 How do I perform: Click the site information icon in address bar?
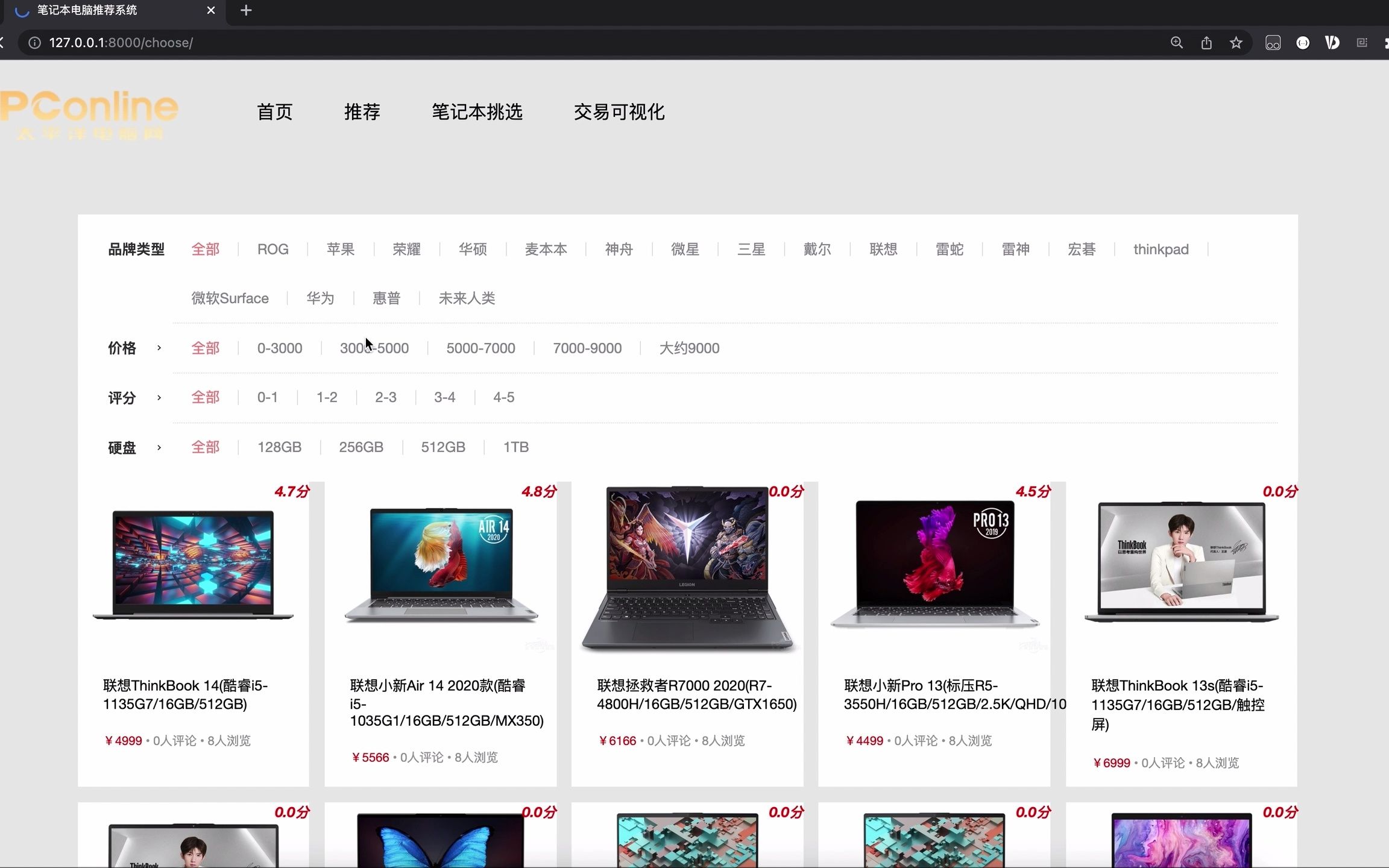tap(35, 43)
